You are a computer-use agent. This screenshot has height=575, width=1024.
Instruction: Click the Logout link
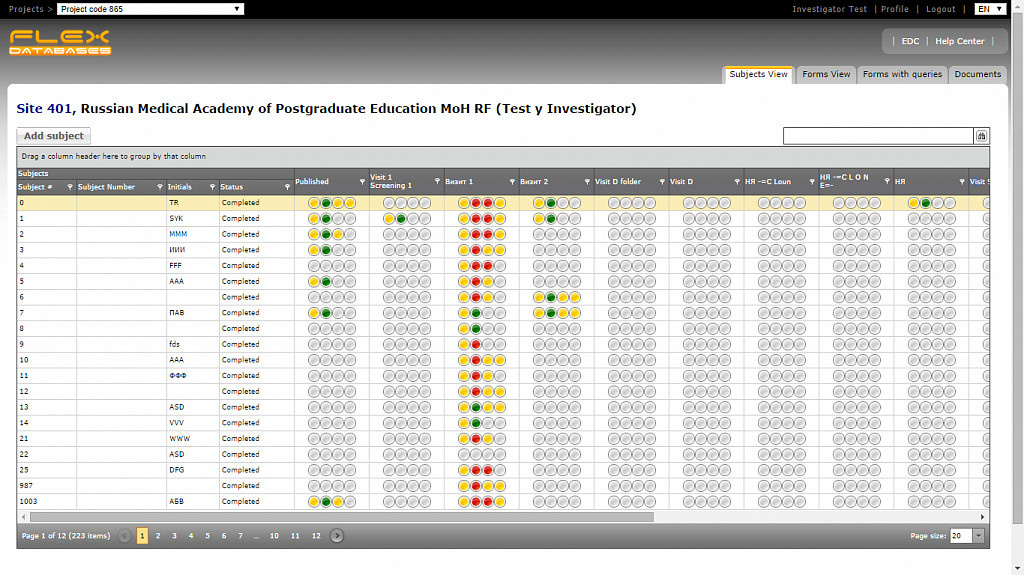[x=940, y=9]
